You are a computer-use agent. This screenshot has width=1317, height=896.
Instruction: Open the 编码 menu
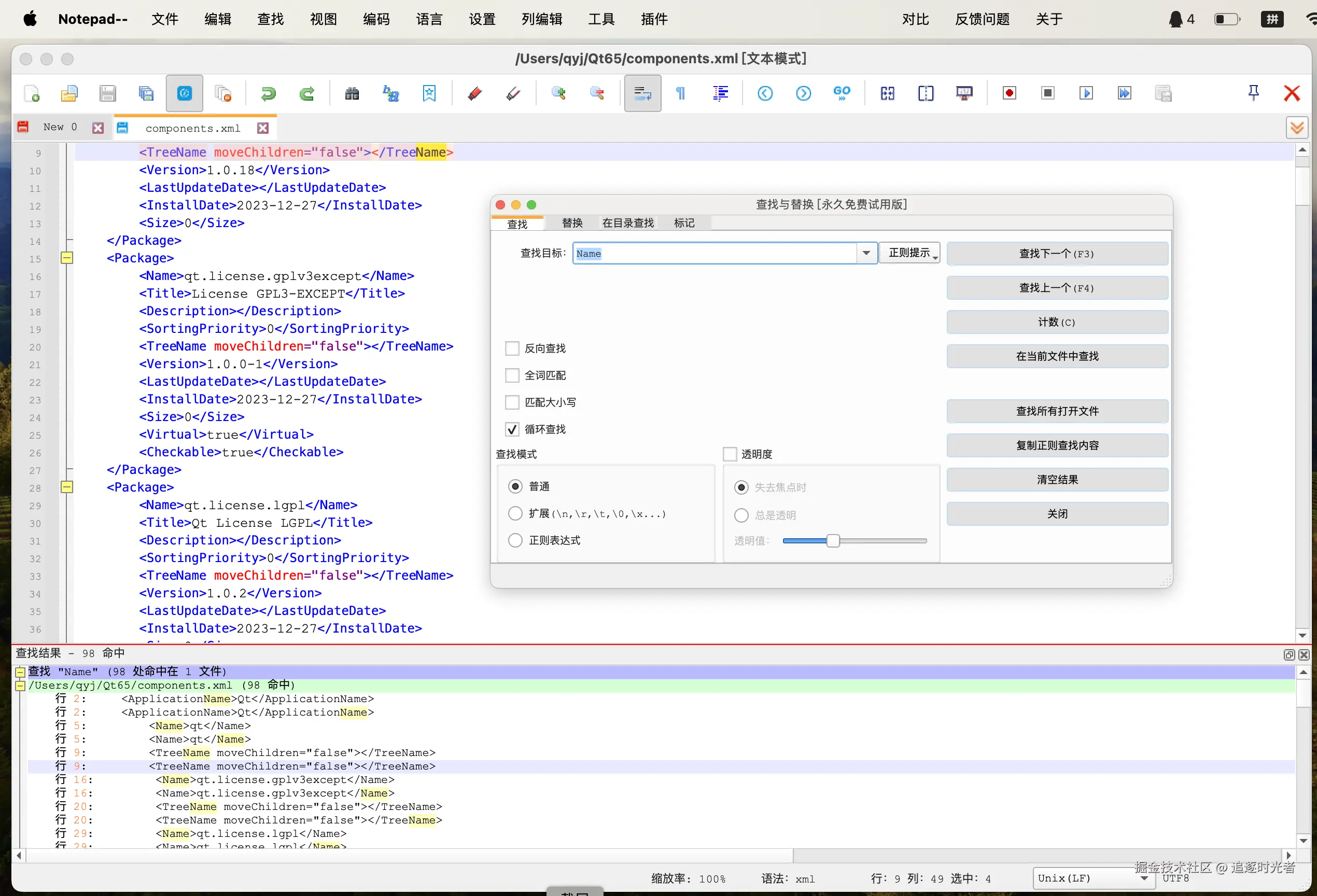(376, 19)
